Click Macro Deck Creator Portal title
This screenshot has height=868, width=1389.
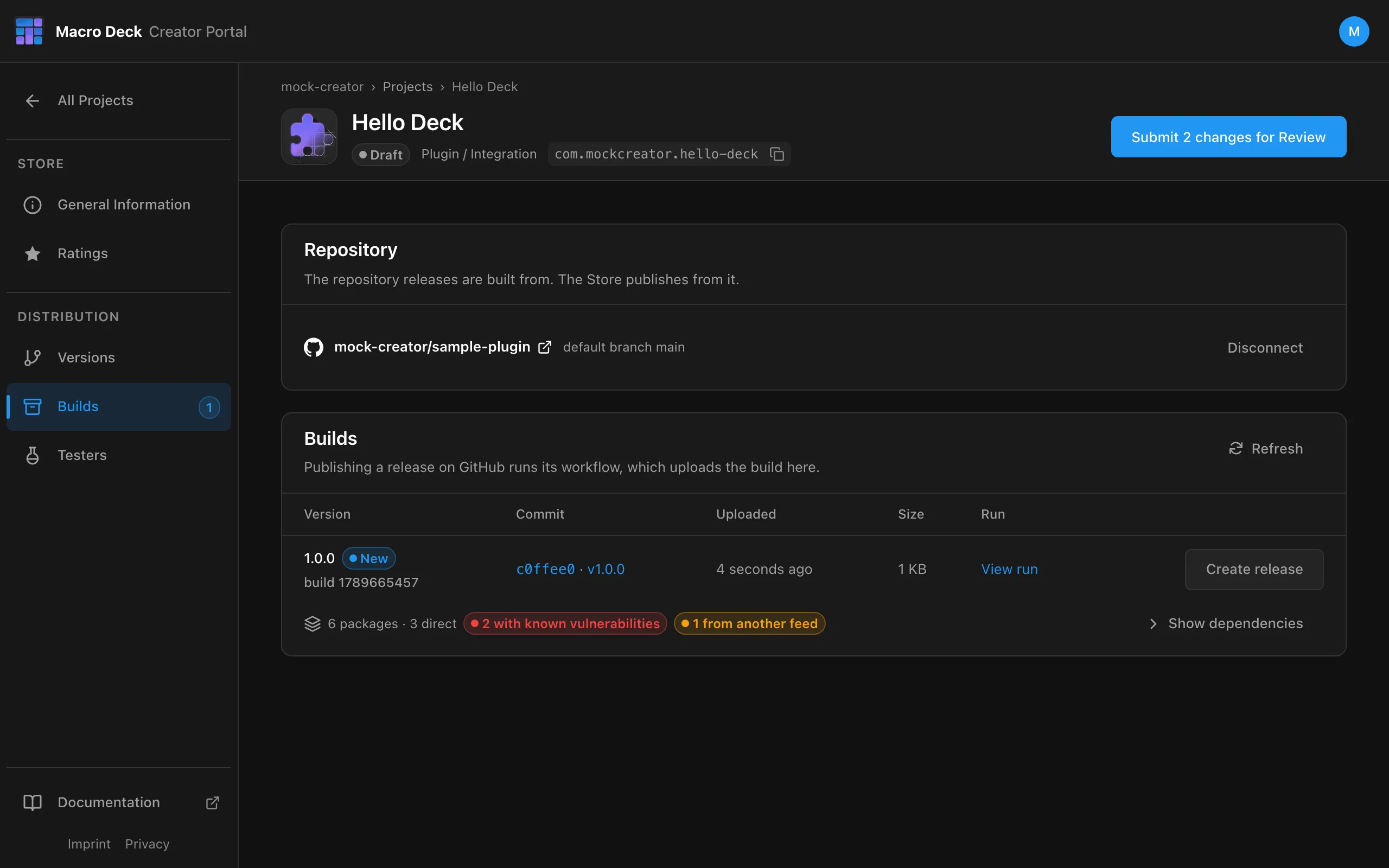click(x=151, y=31)
